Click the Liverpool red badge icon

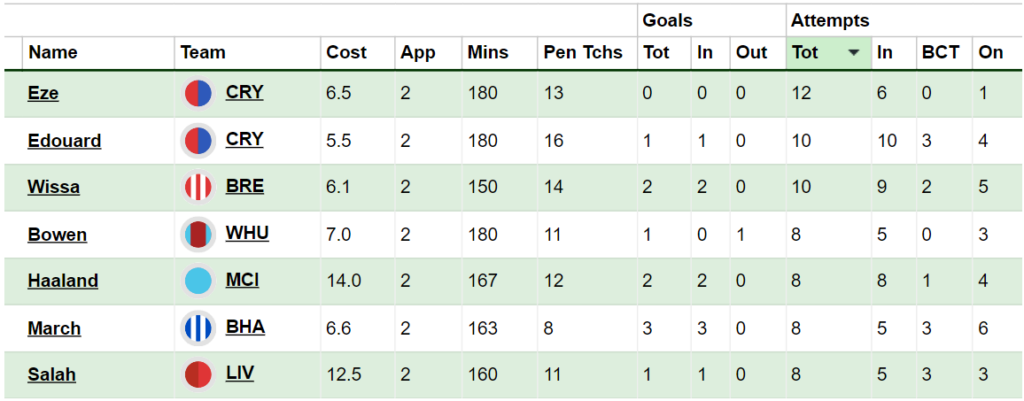coord(198,376)
